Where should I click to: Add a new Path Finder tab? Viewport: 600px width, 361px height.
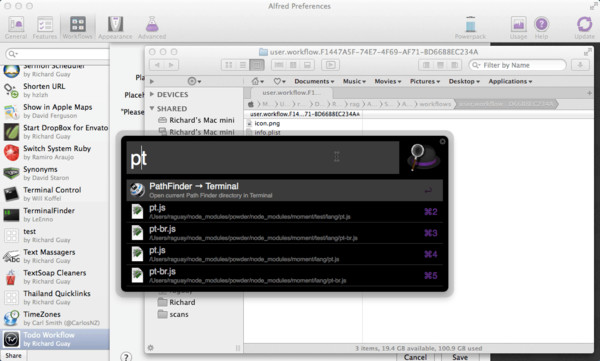click(x=589, y=93)
